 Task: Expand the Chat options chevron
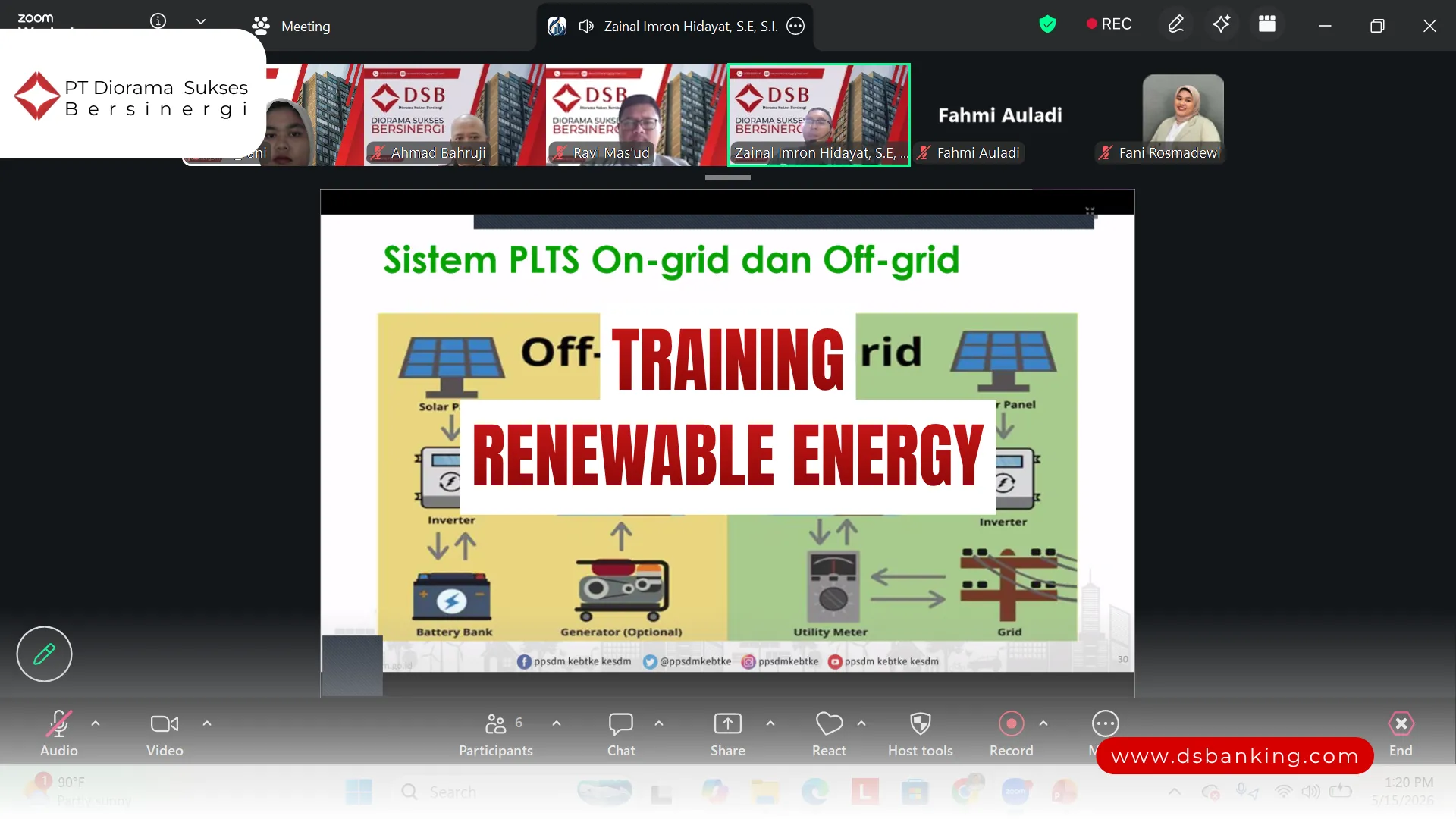point(659,723)
